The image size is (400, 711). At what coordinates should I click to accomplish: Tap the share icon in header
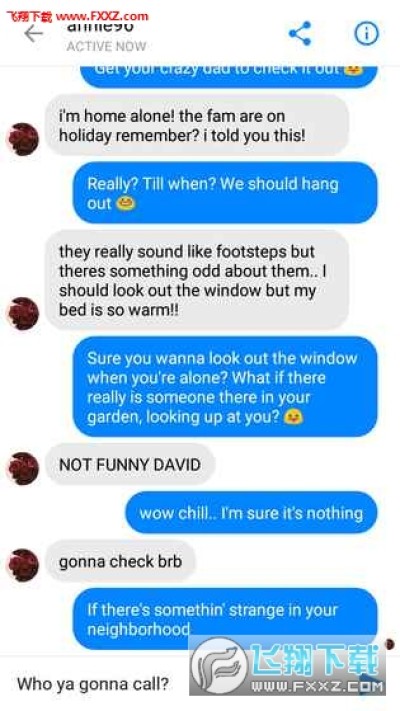pos(300,34)
